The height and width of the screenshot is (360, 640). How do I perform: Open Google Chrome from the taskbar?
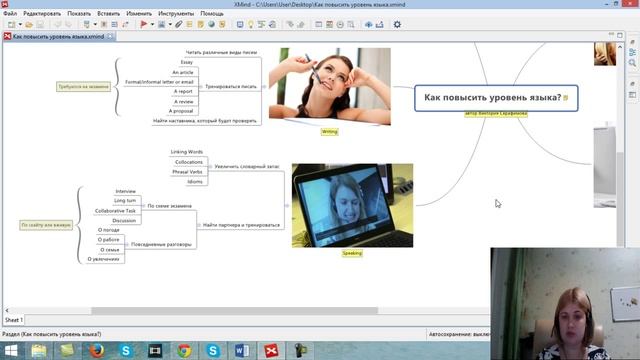(x=184, y=351)
